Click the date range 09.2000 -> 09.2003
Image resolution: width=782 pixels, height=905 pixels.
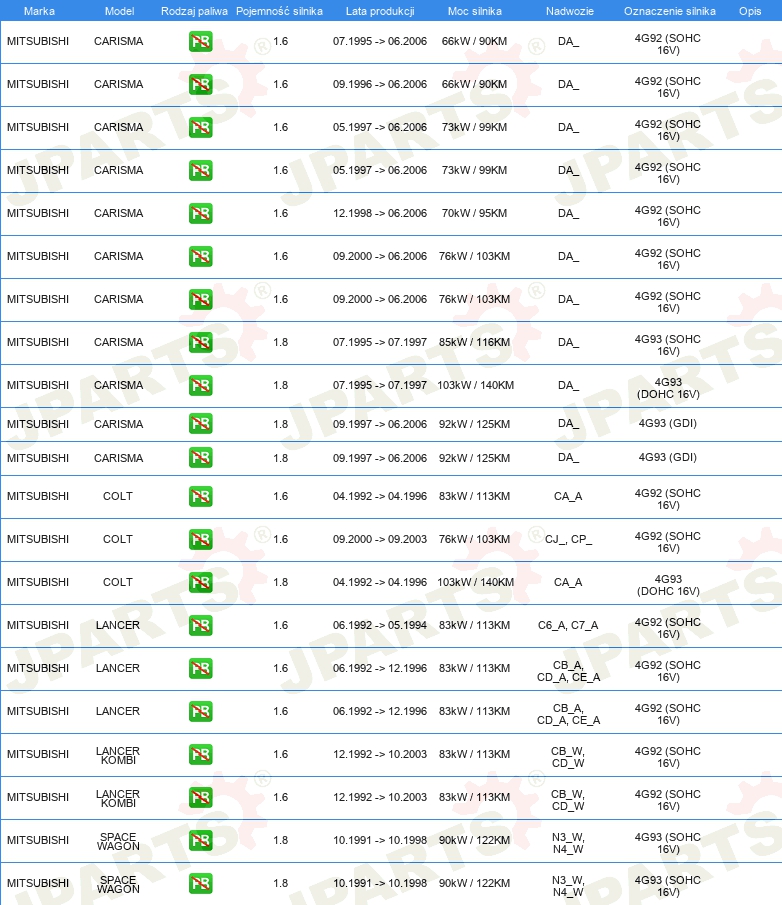(x=380, y=539)
